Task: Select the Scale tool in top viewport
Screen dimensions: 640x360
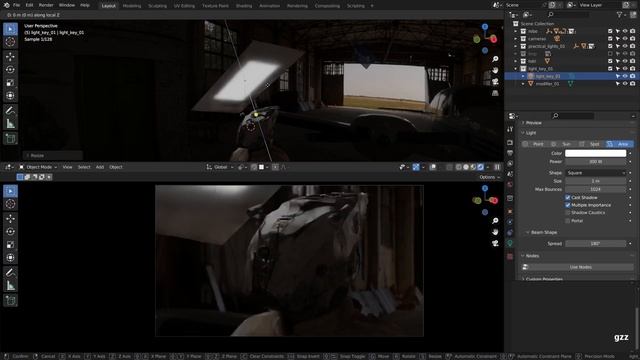Action: coord(11,83)
